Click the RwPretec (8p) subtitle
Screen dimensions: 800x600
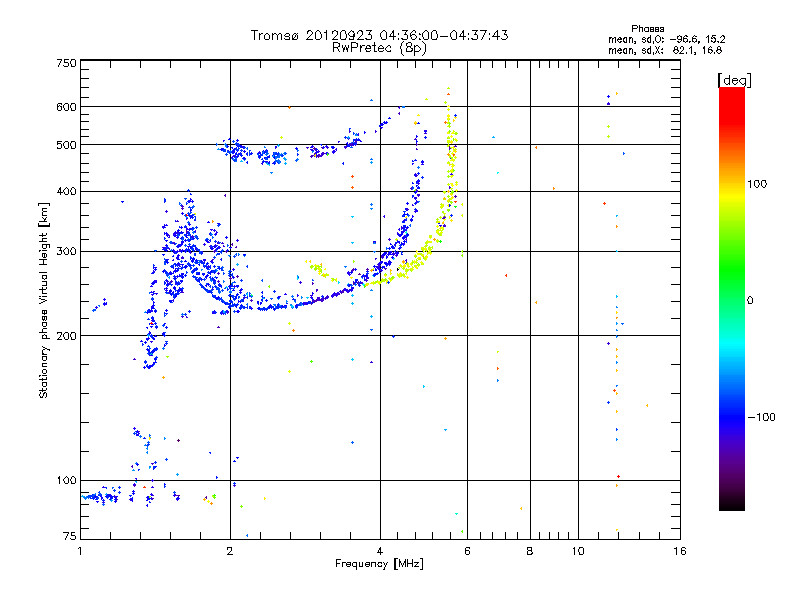click(380, 48)
